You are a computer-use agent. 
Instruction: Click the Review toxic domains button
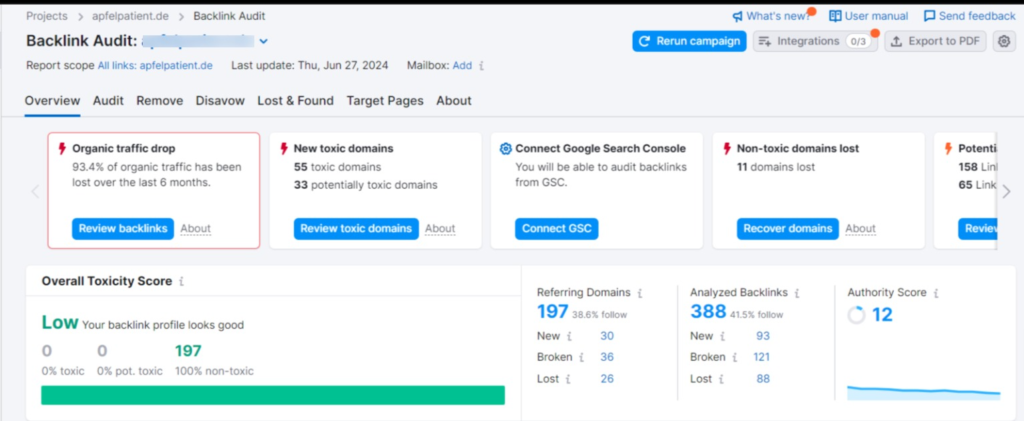(356, 228)
